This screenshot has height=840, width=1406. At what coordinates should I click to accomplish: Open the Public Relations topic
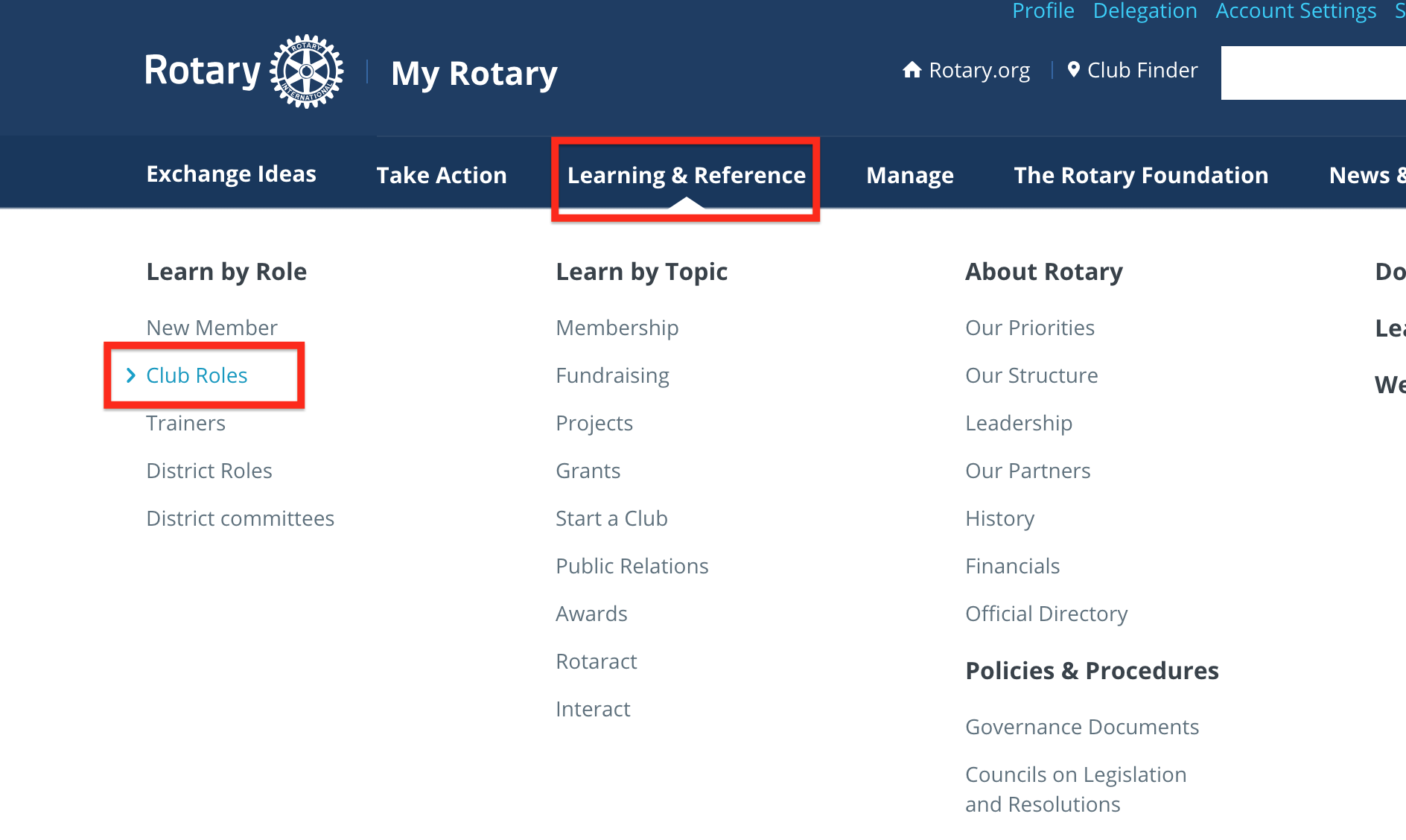632,566
